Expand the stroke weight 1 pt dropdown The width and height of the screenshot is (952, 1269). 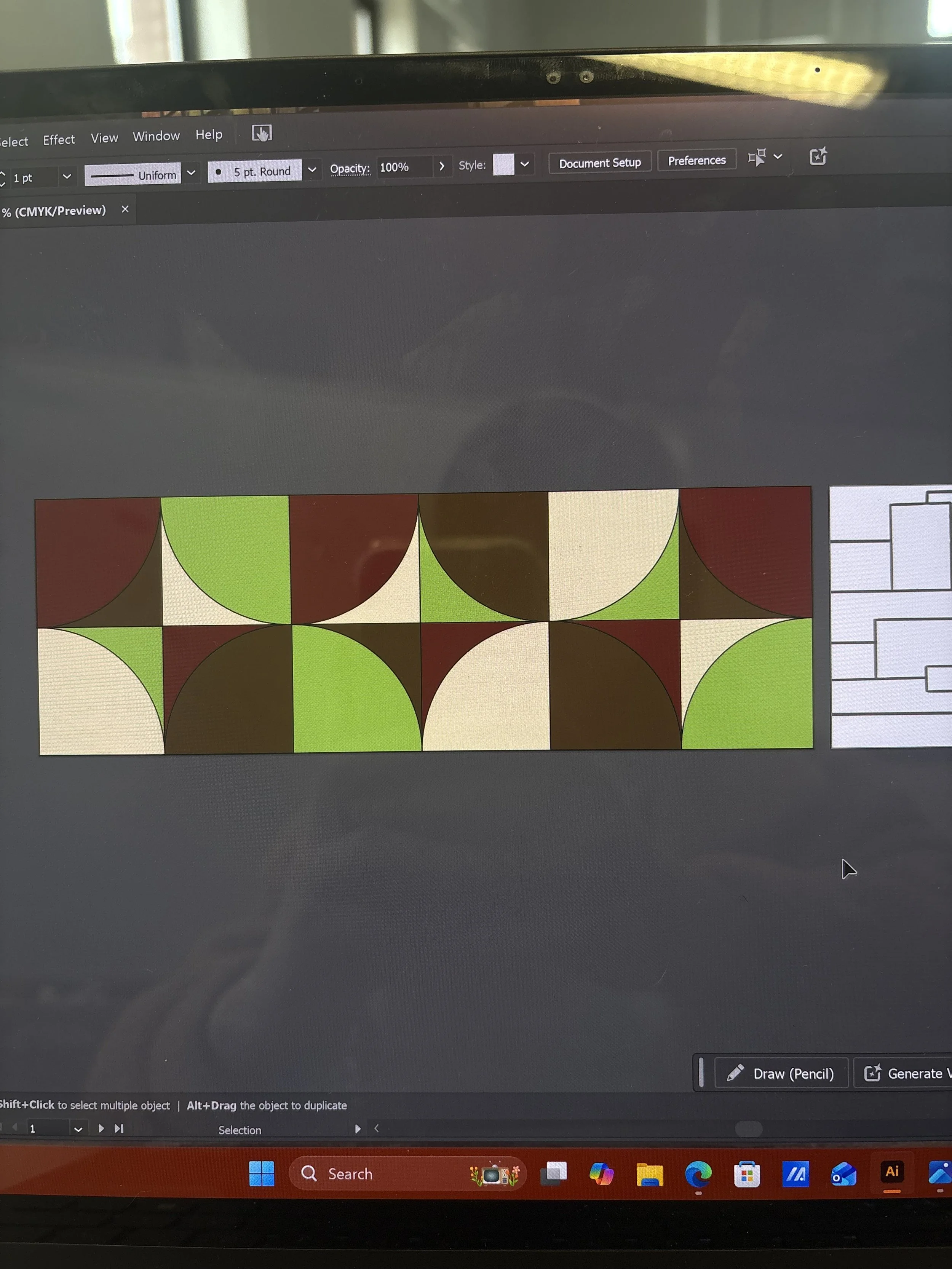point(67,176)
